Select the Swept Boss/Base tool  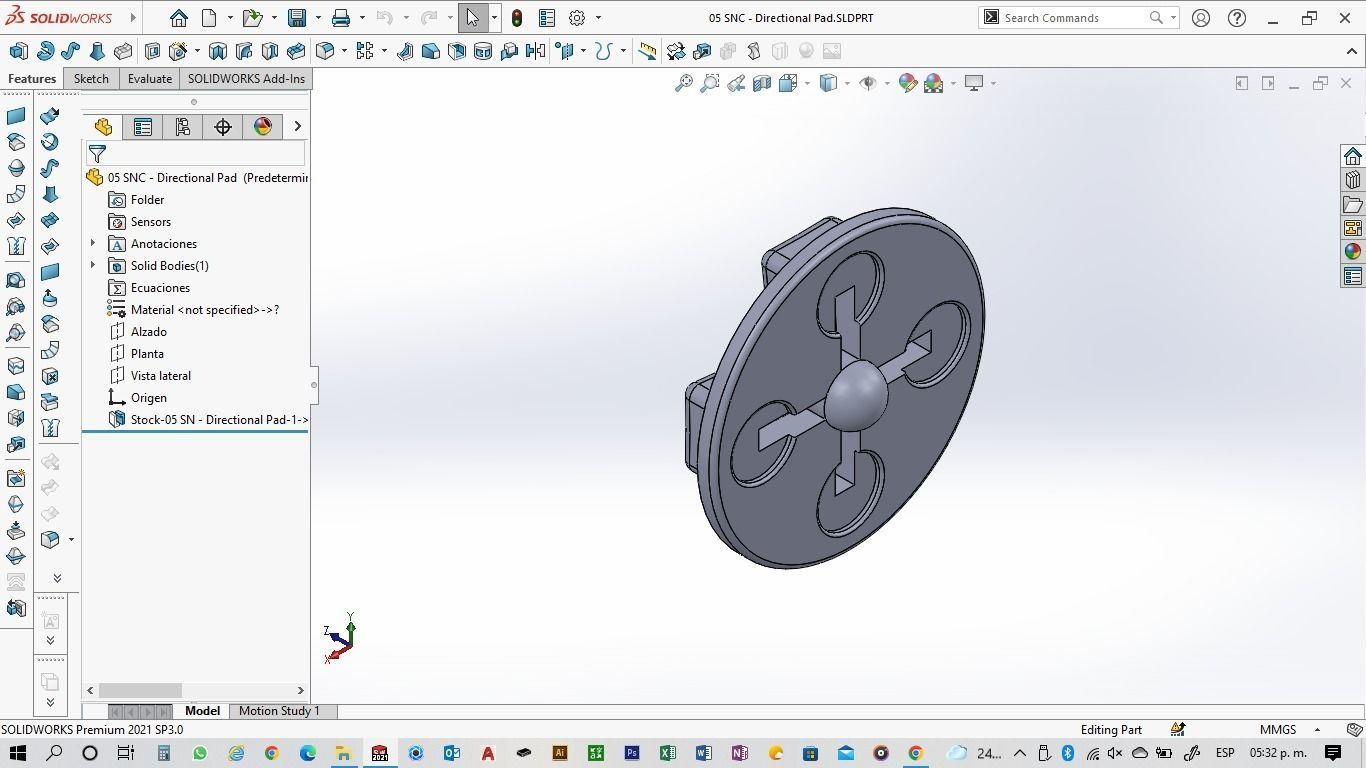[70, 51]
